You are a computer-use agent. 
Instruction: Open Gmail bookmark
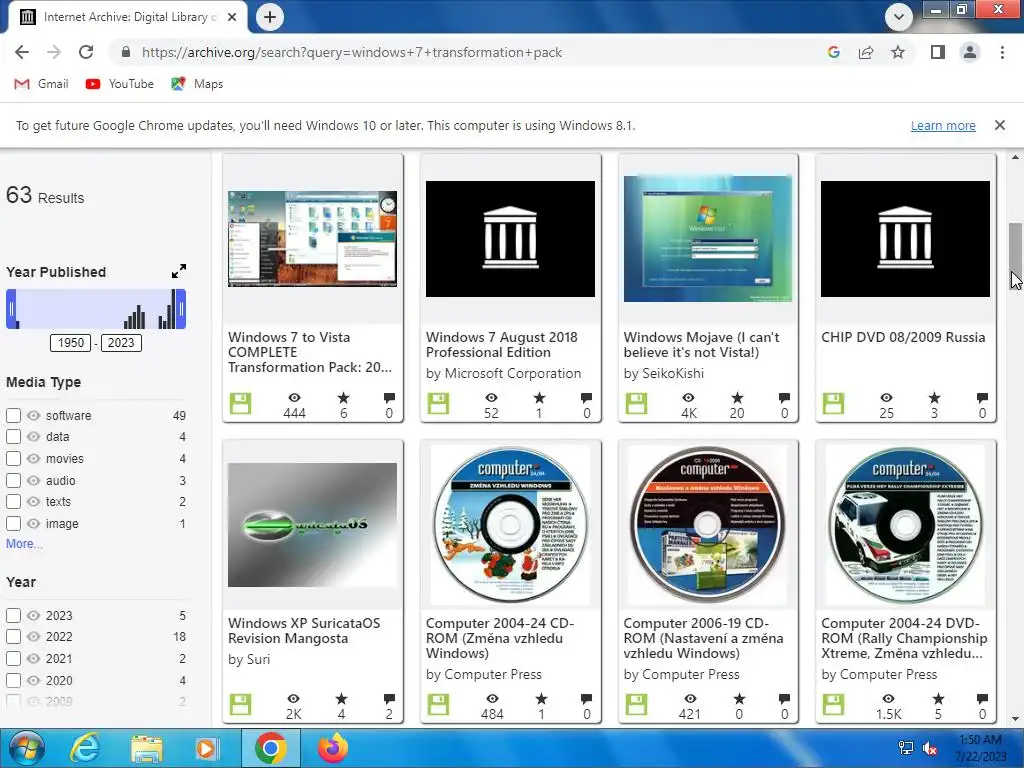(41, 84)
